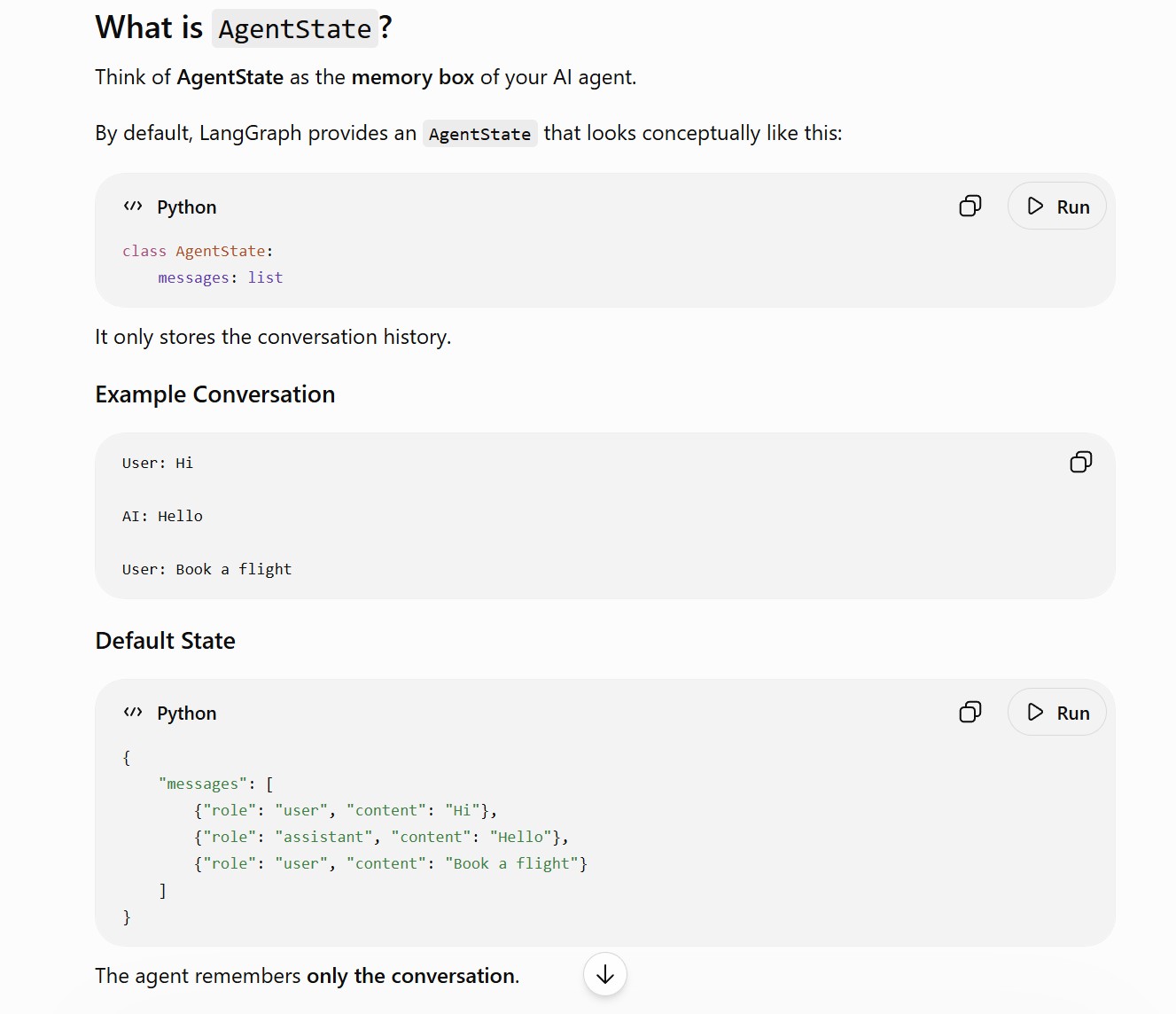
Task: Click 'It only stores the conversation history.' text
Action: tap(273, 337)
